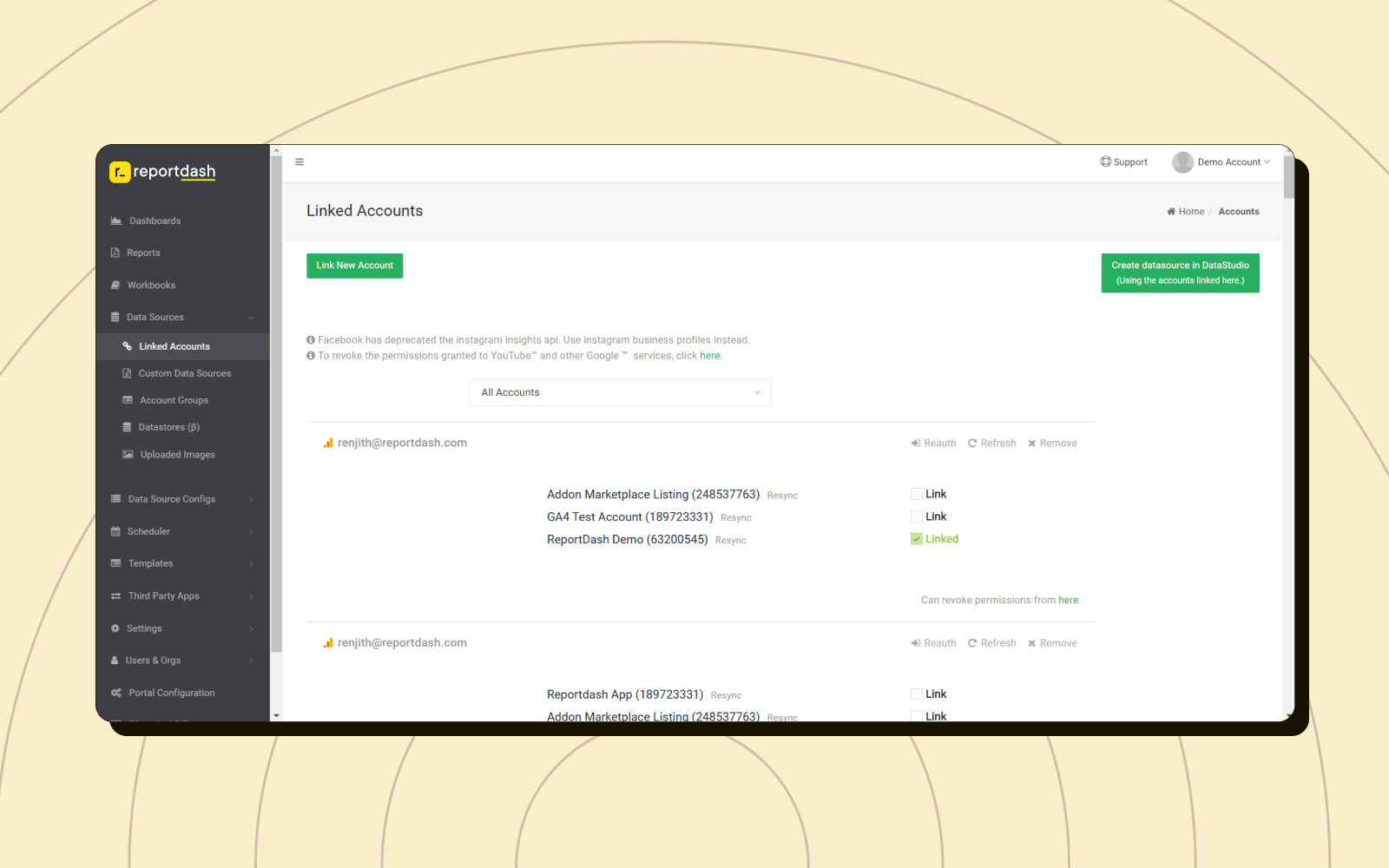
Task: Click the Custom Data Sources icon
Action: tap(127, 373)
